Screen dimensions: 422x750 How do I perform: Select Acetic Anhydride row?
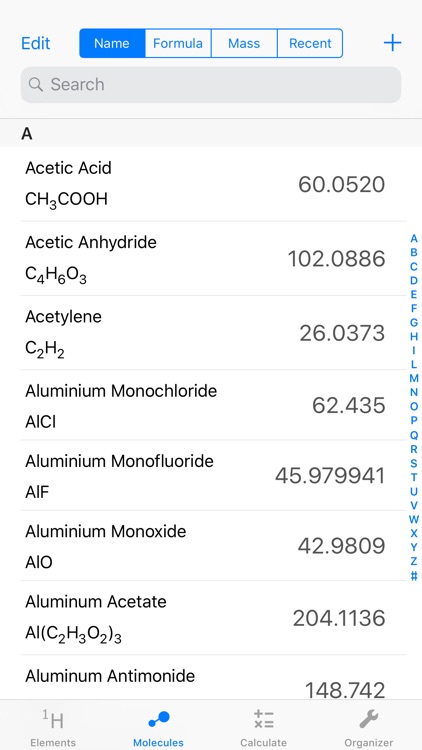pyautogui.click(x=211, y=258)
